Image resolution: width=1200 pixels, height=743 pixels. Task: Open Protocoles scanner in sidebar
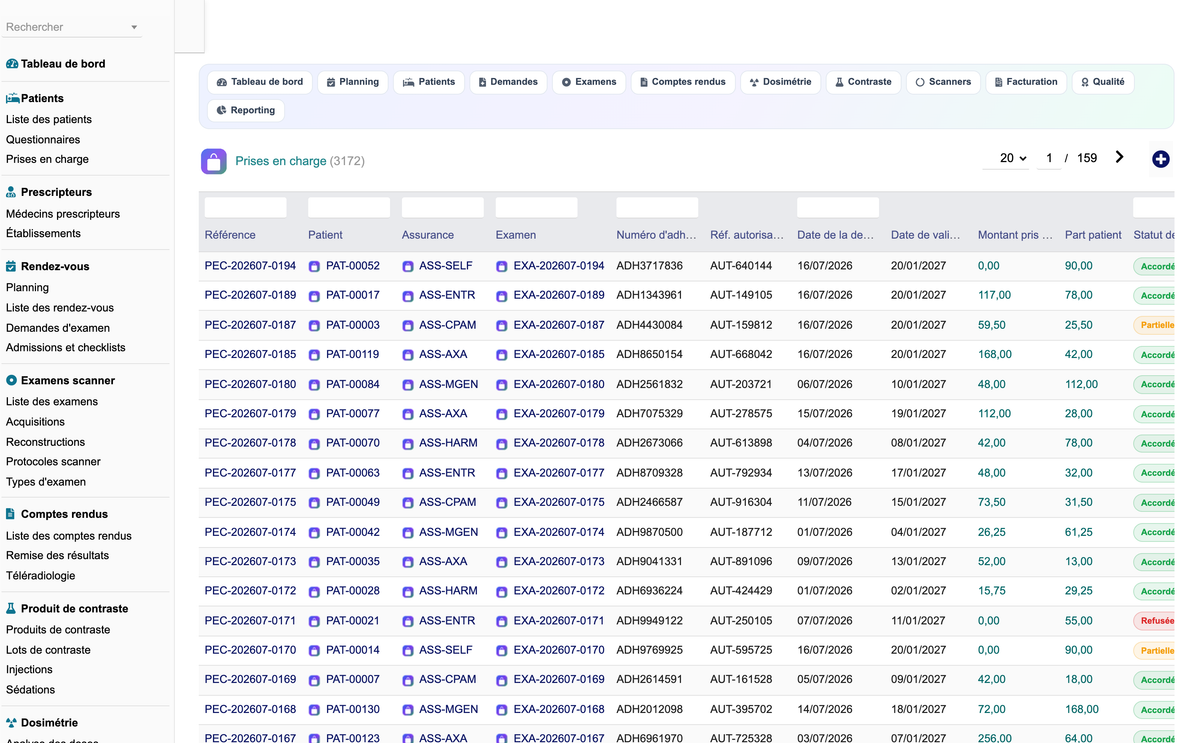click(x=53, y=462)
